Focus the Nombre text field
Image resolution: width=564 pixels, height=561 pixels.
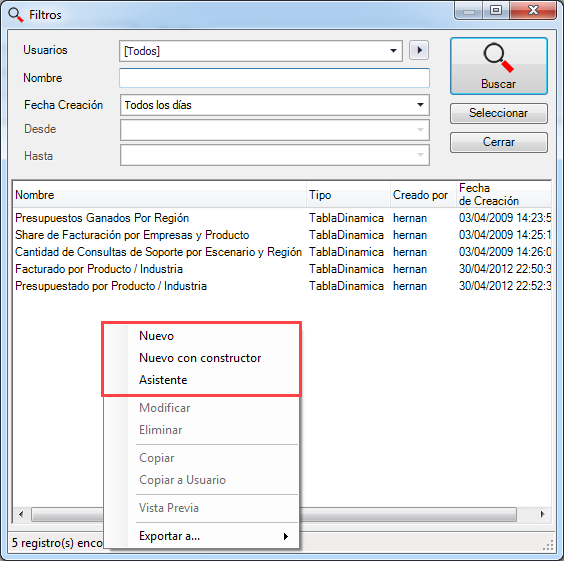(x=274, y=78)
